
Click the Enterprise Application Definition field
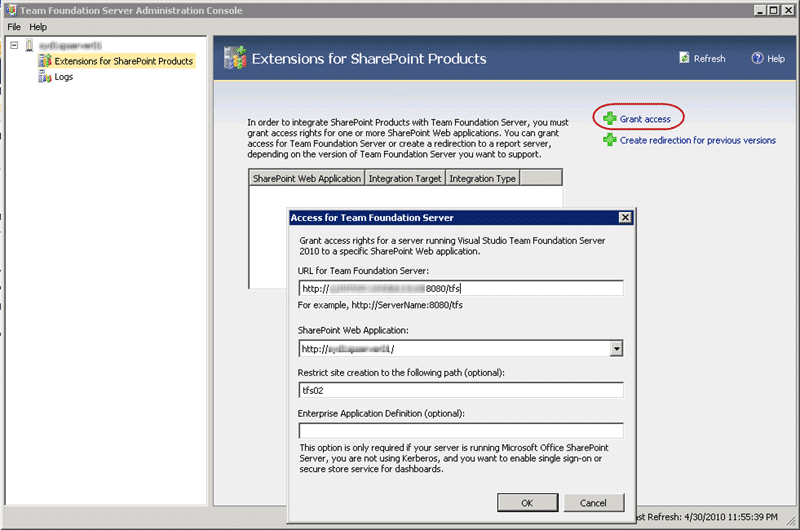[461, 431]
